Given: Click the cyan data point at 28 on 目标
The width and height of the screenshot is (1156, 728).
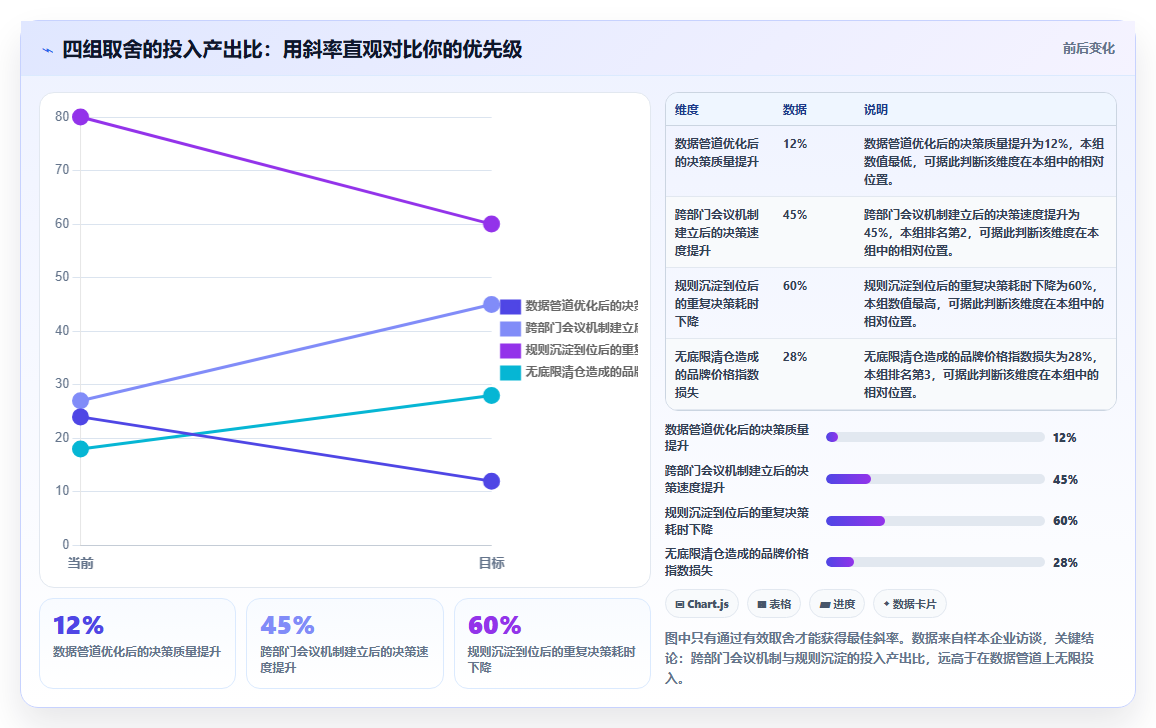Looking at the screenshot, I should (492, 395).
